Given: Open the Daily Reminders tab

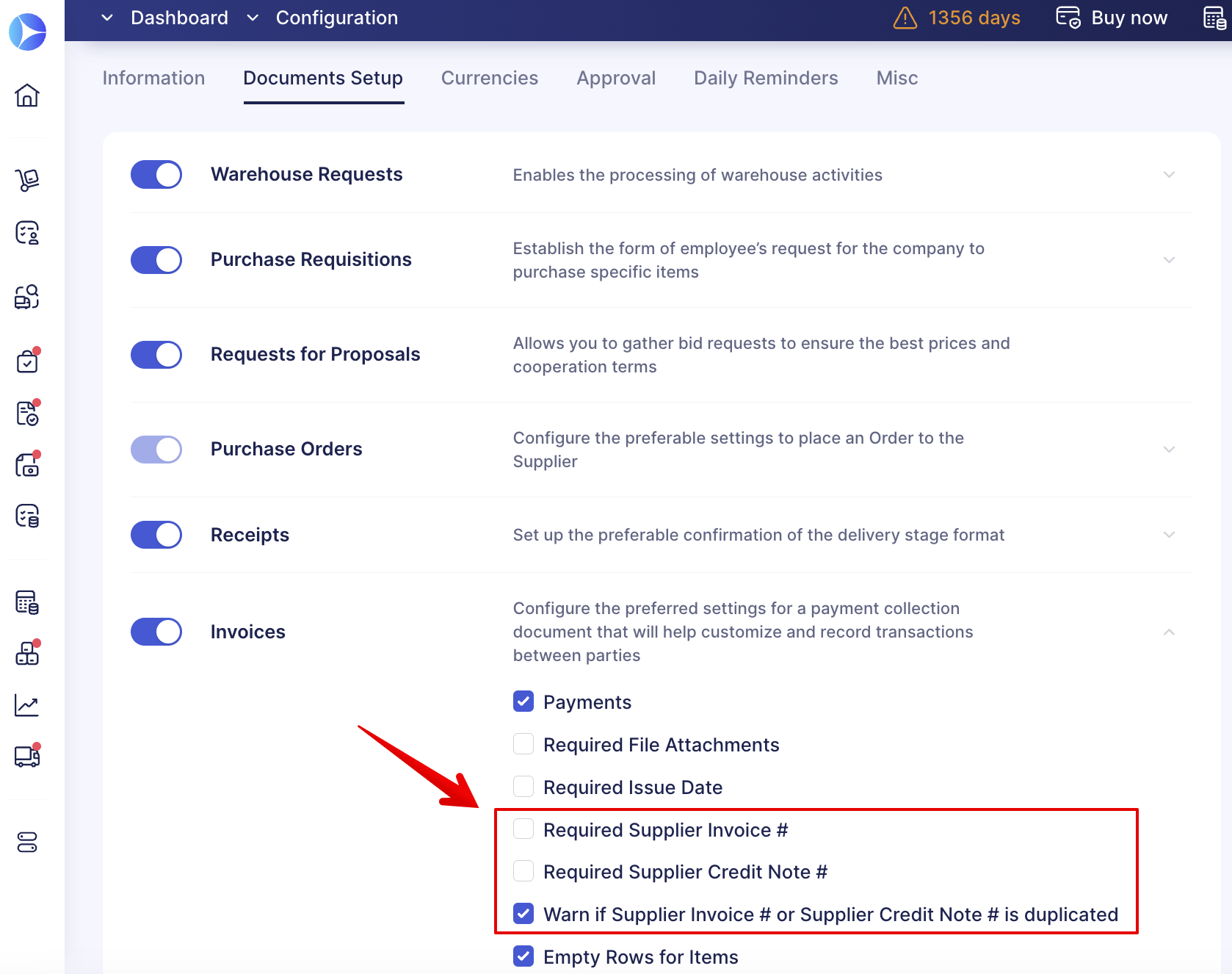Looking at the screenshot, I should (x=766, y=78).
